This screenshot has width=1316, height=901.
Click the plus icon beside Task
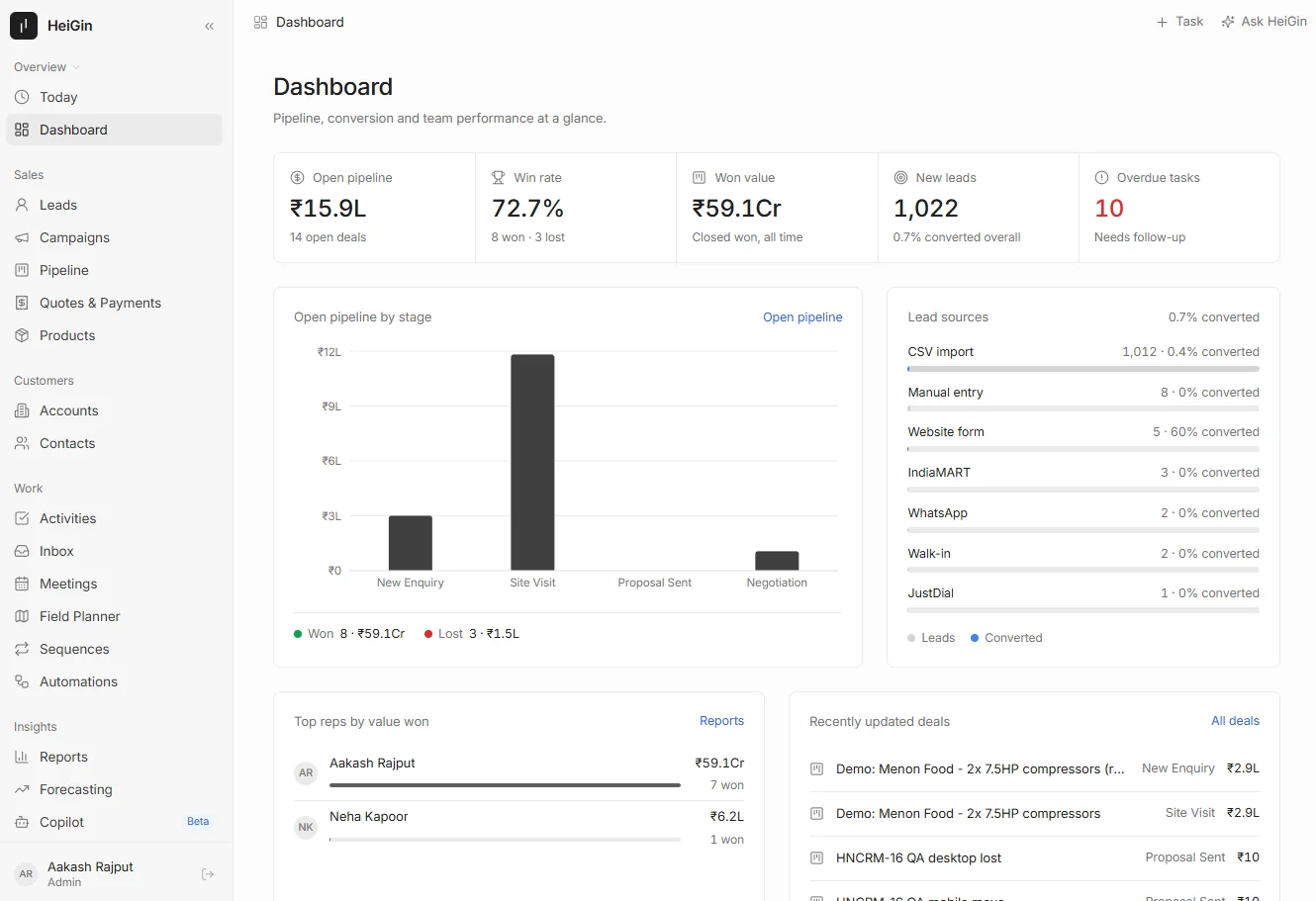tap(1162, 22)
